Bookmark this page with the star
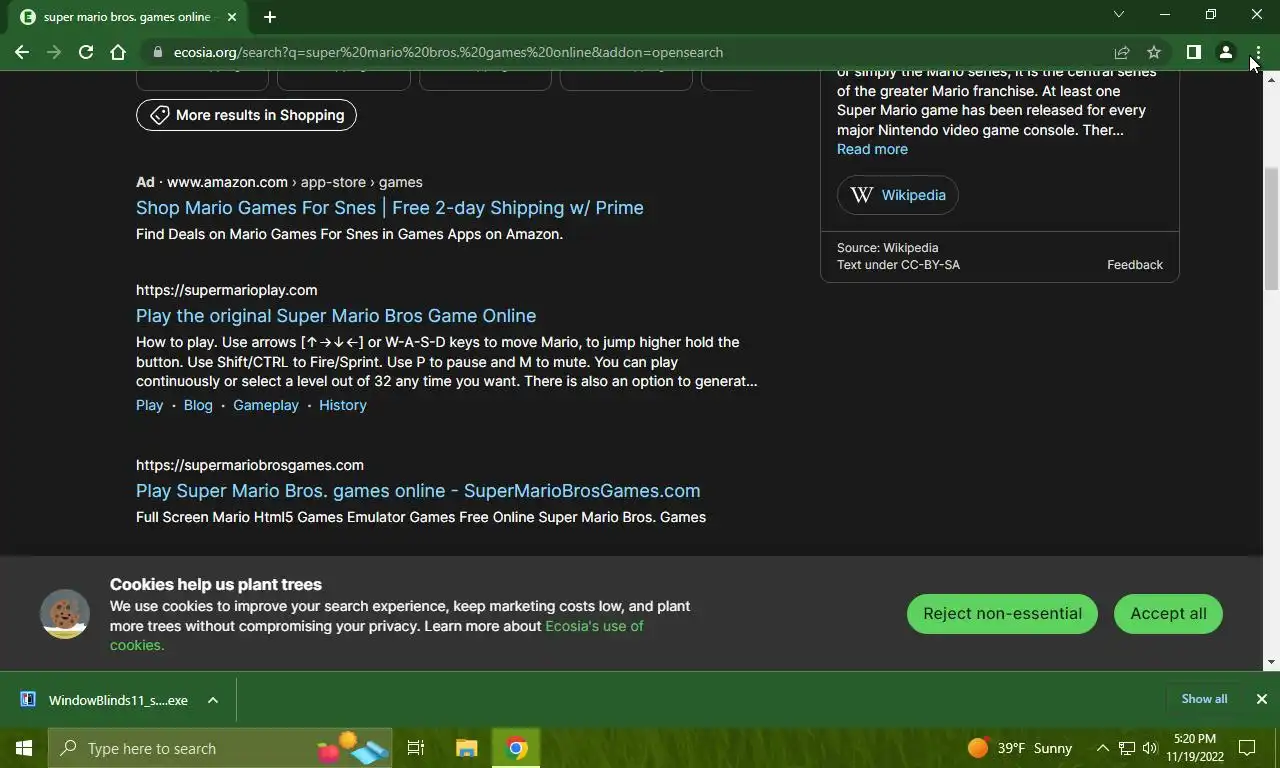The width and height of the screenshot is (1280, 768). (1154, 52)
